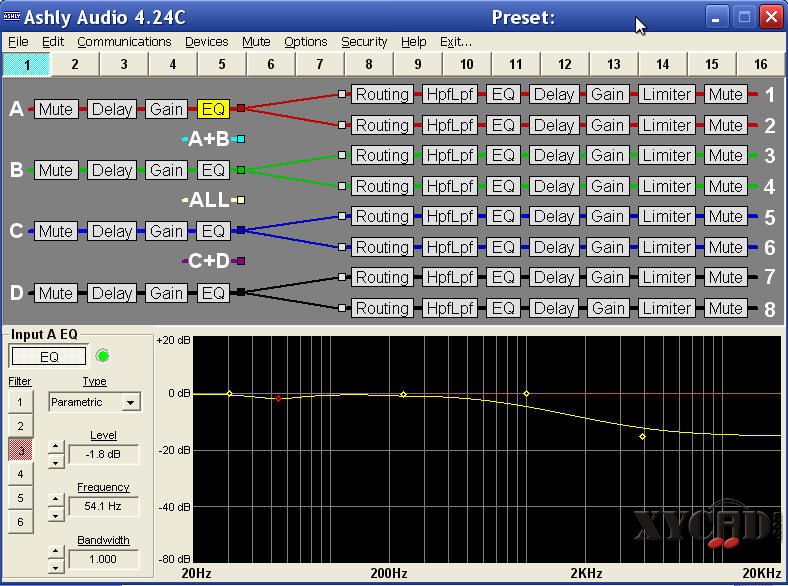Click input C blue routing node
This screenshot has width=788, height=586.
tap(241, 230)
